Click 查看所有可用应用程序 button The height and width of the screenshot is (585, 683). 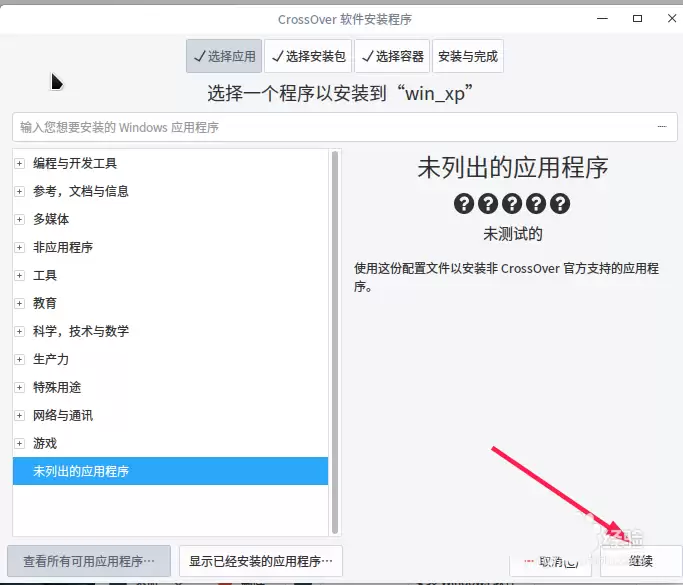tap(89, 561)
